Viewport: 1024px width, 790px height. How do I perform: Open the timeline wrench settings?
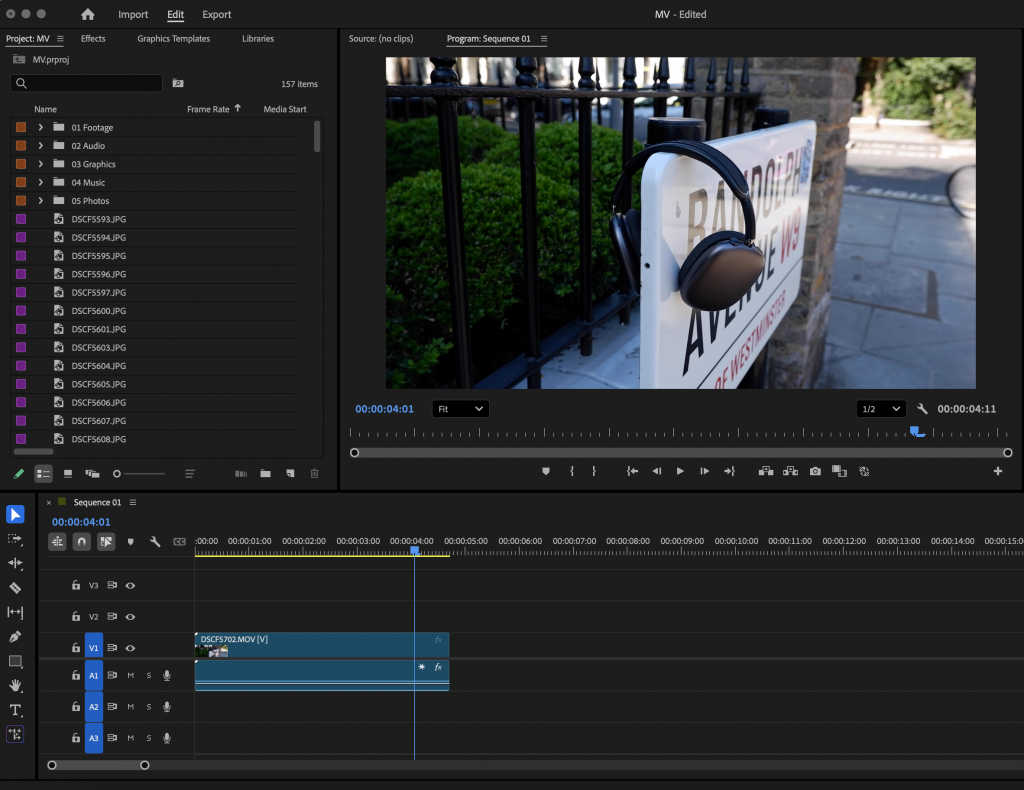(x=155, y=541)
